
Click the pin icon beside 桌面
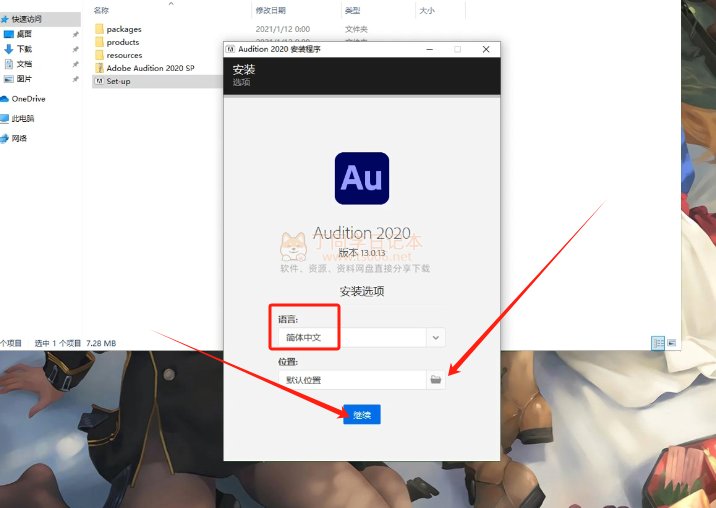pyautogui.click(x=75, y=34)
